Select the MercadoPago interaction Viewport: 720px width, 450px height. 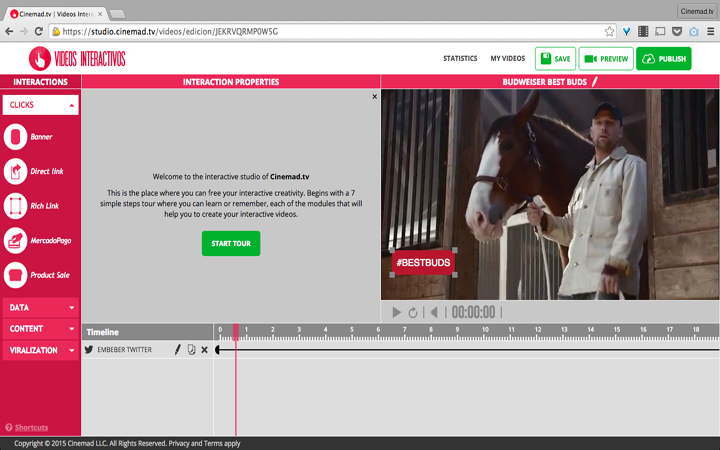coord(15,240)
